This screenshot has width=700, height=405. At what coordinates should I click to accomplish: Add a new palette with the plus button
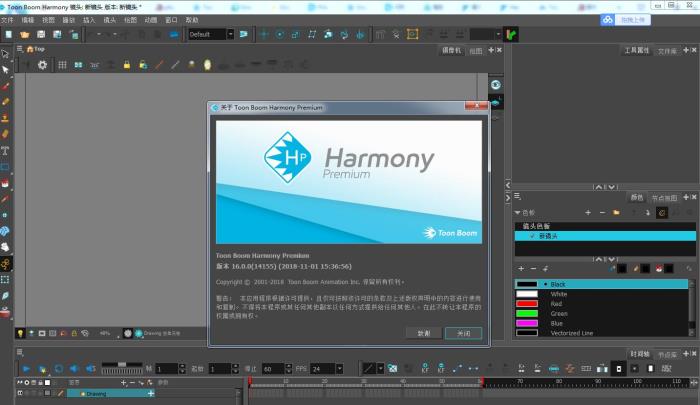tap(588, 213)
